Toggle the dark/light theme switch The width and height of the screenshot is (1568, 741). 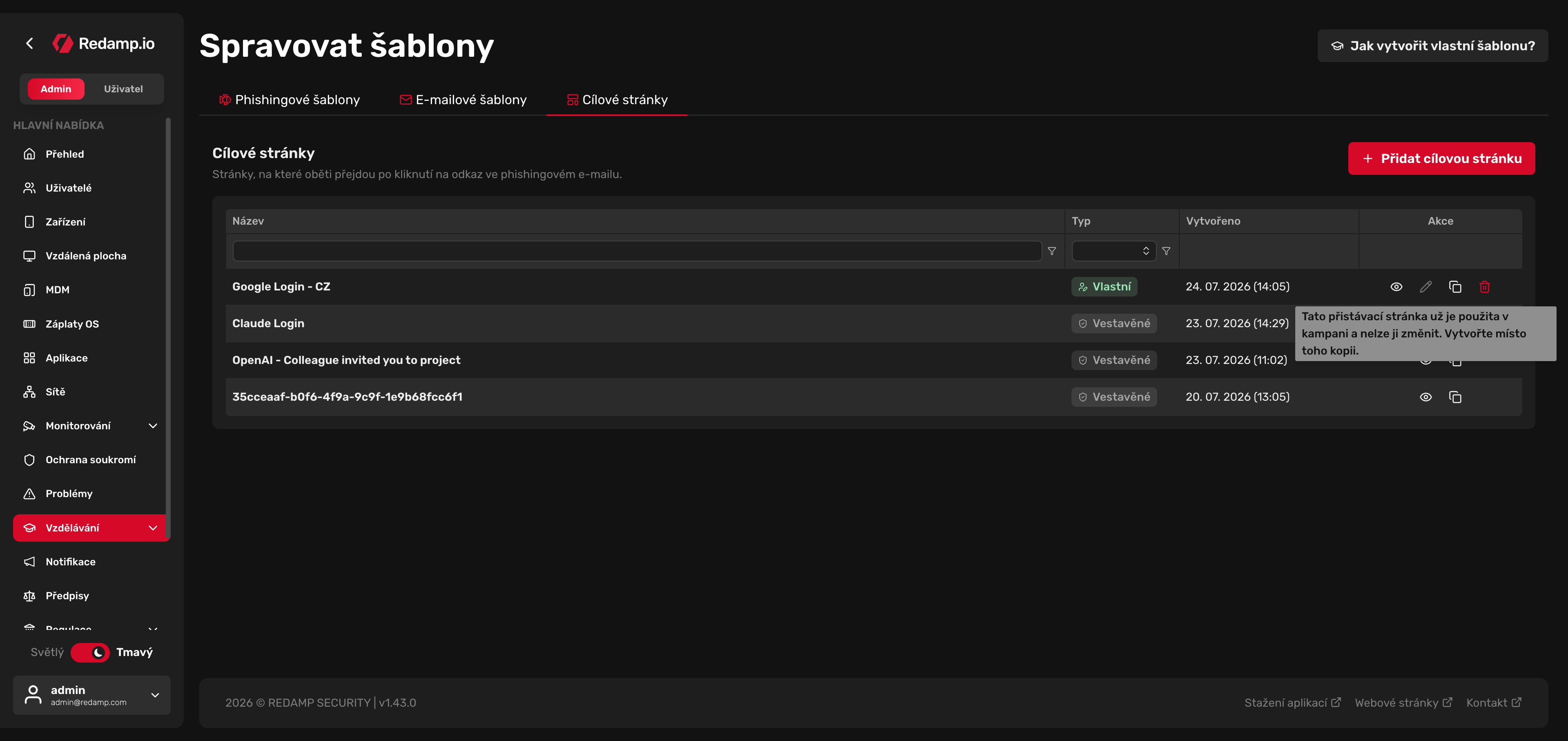[x=90, y=652]
